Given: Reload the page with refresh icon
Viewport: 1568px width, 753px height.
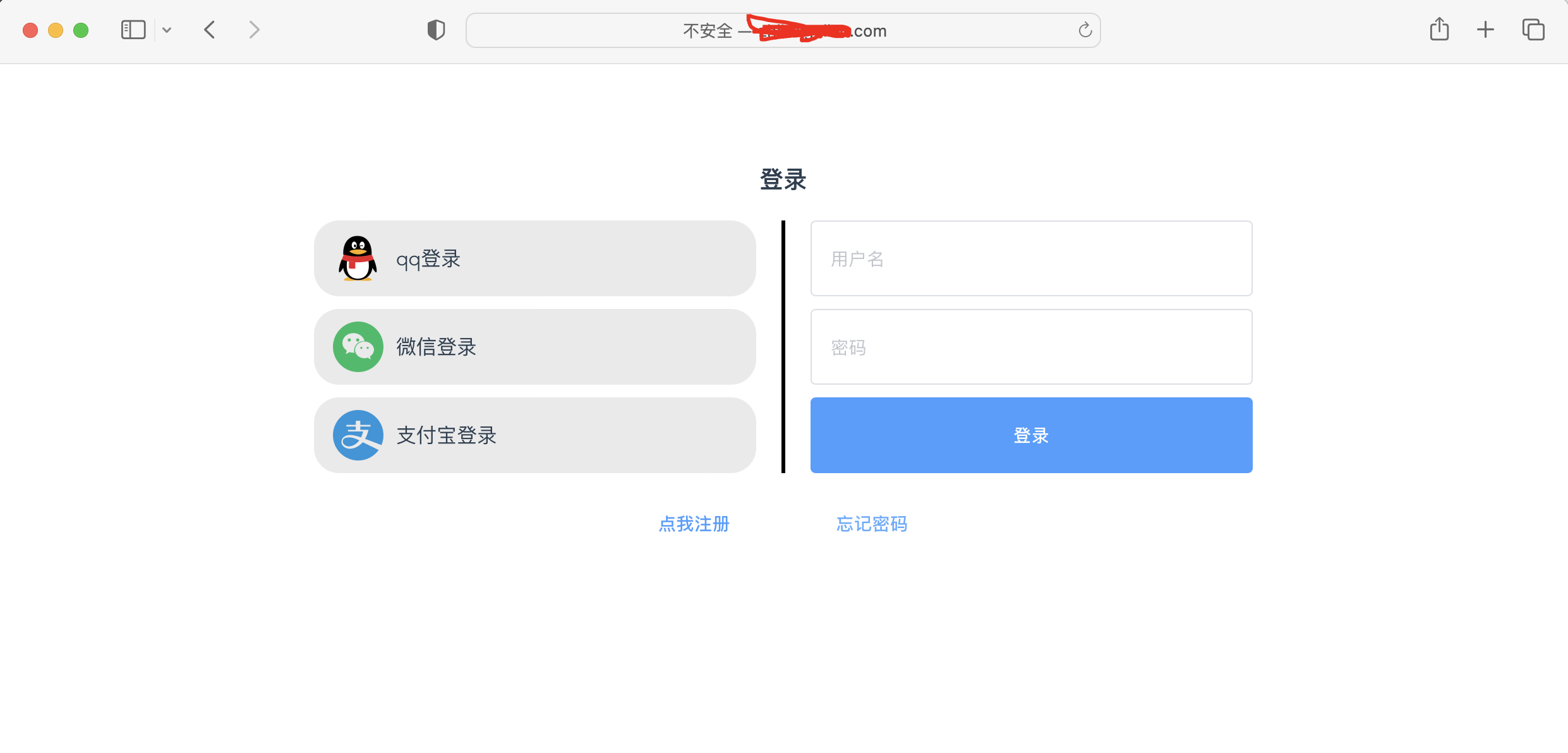Looking at the screenshot, I should click(1085, 30).
